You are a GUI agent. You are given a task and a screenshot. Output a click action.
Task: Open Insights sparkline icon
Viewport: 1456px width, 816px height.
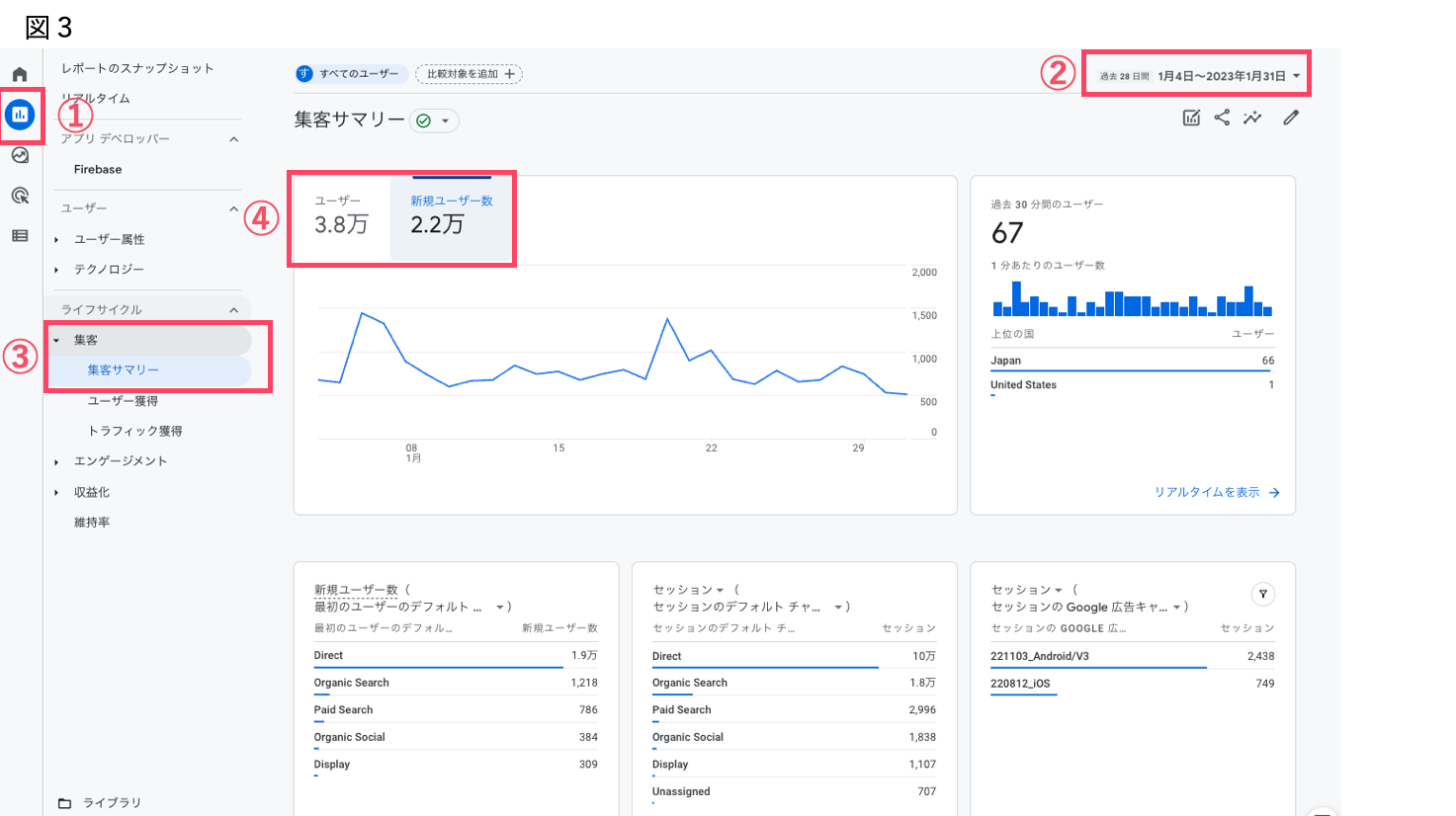tap(1252, 118)
